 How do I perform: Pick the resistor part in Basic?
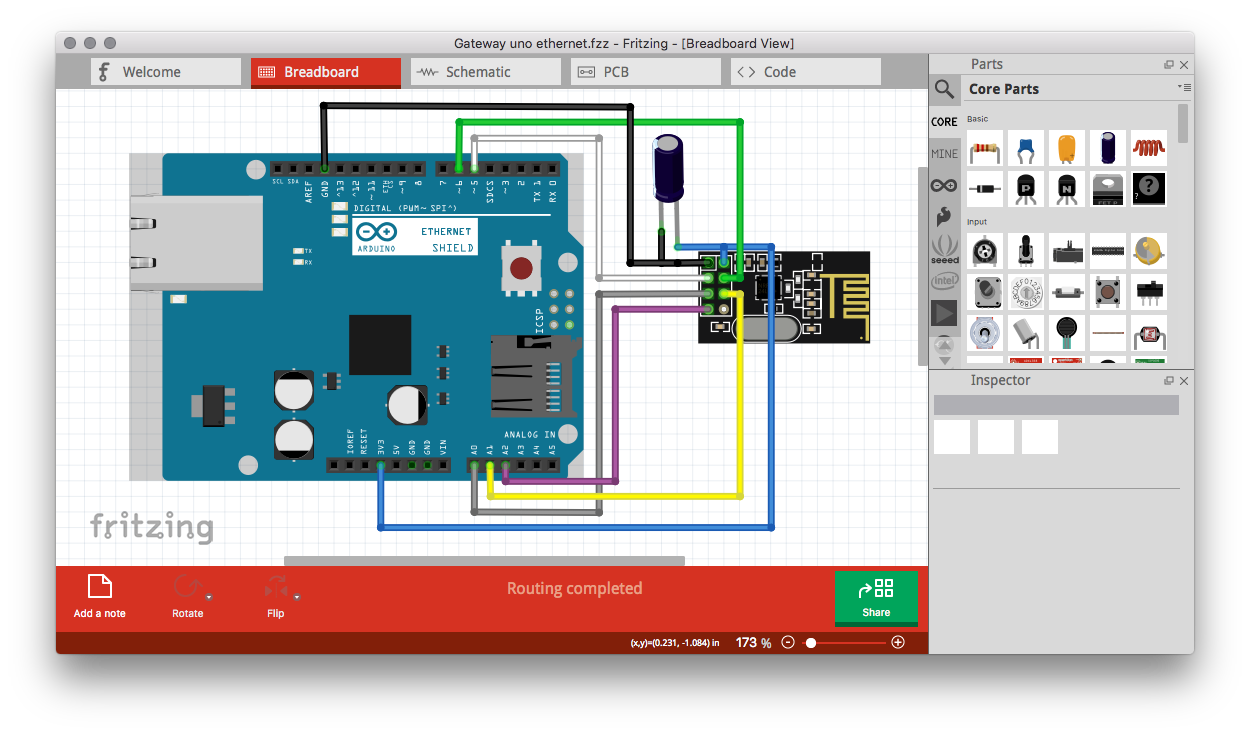985,148
